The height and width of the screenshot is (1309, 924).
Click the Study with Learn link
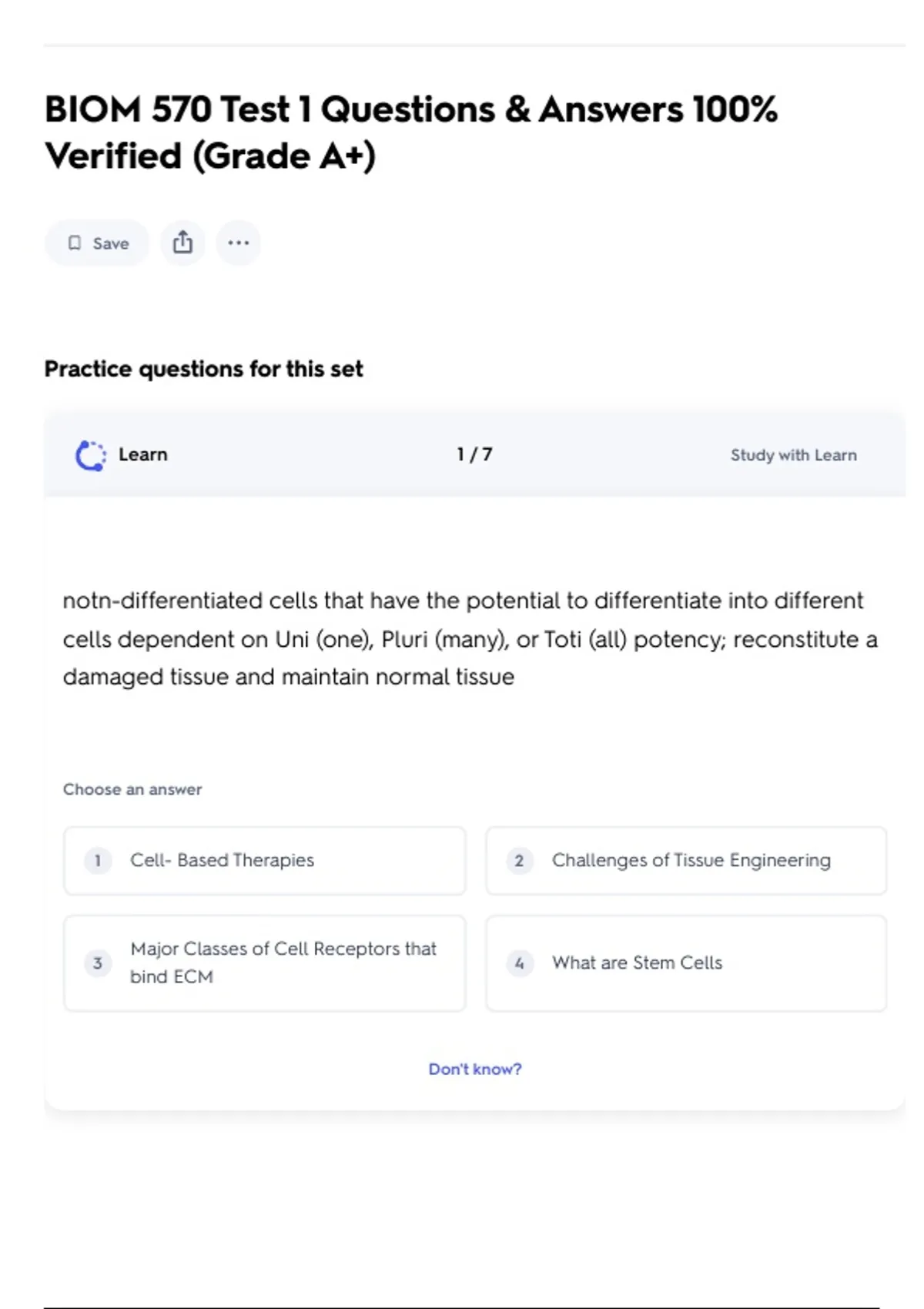coord(793,455)
